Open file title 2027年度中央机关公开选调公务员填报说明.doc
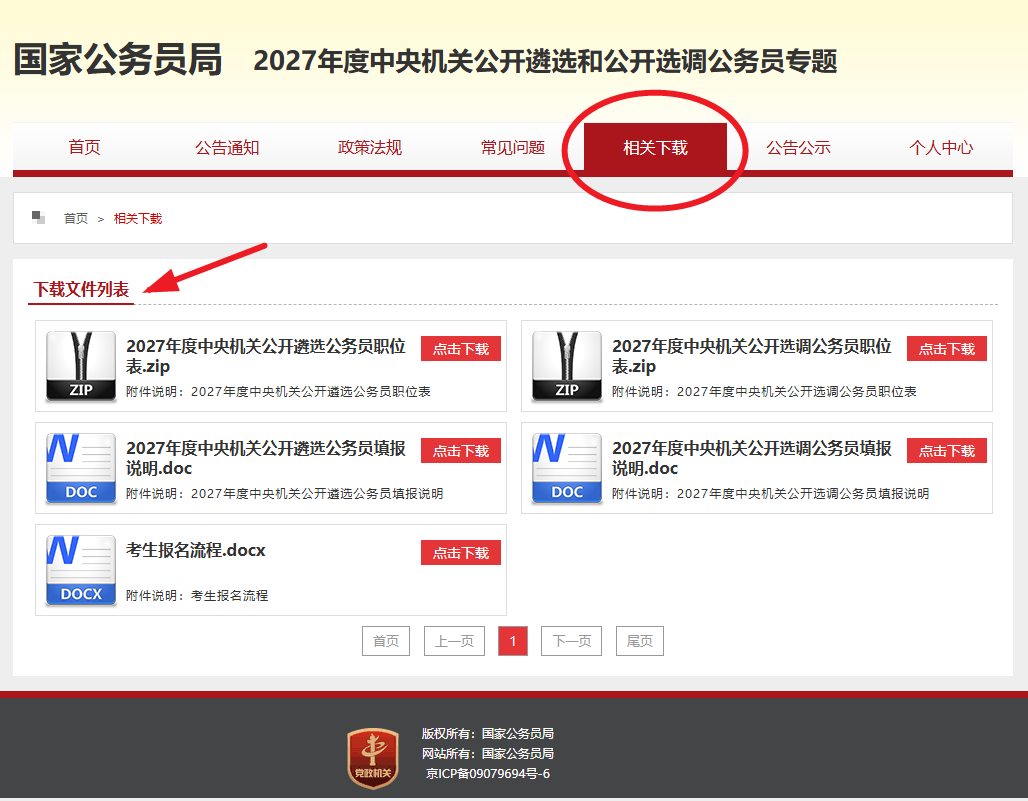Screen dimensions: 1028x801 (x=751, y=458)
